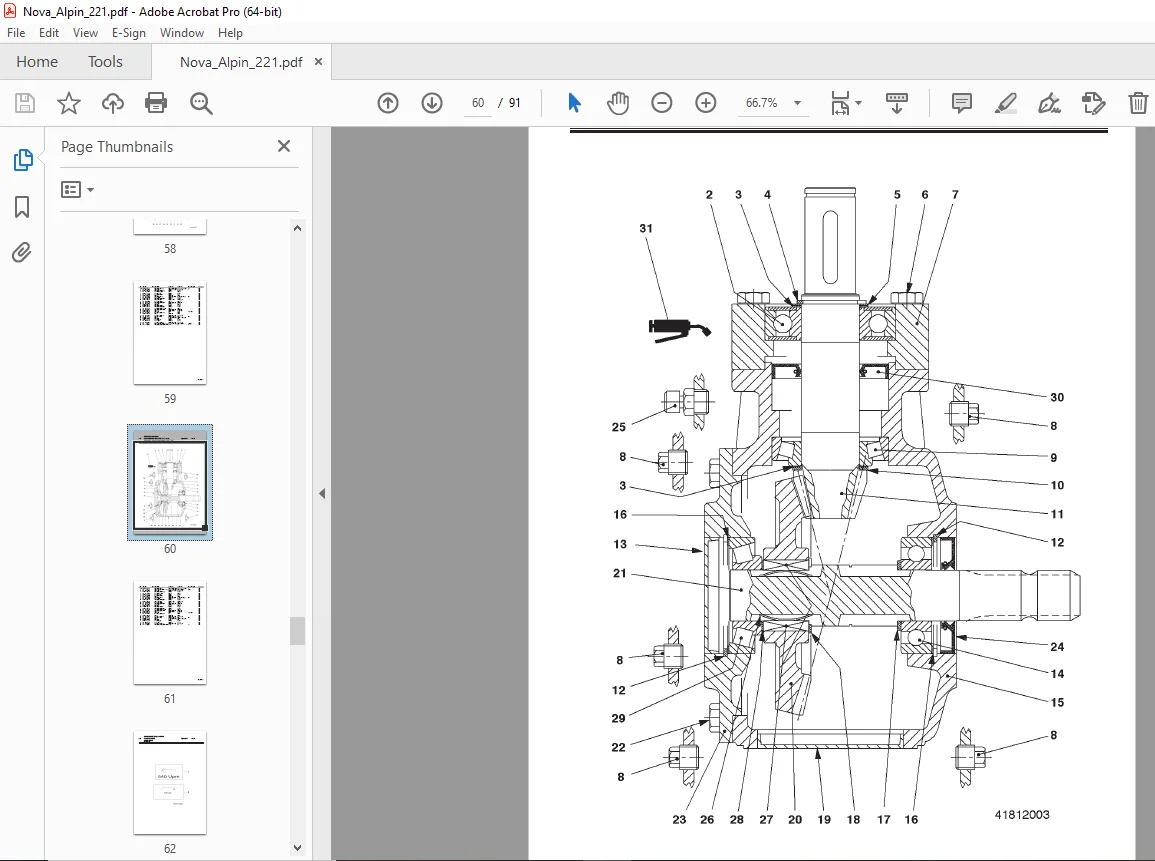The image size is (1155, 861).
Task: Zoom in with the plus button
Action: [706, 103]
